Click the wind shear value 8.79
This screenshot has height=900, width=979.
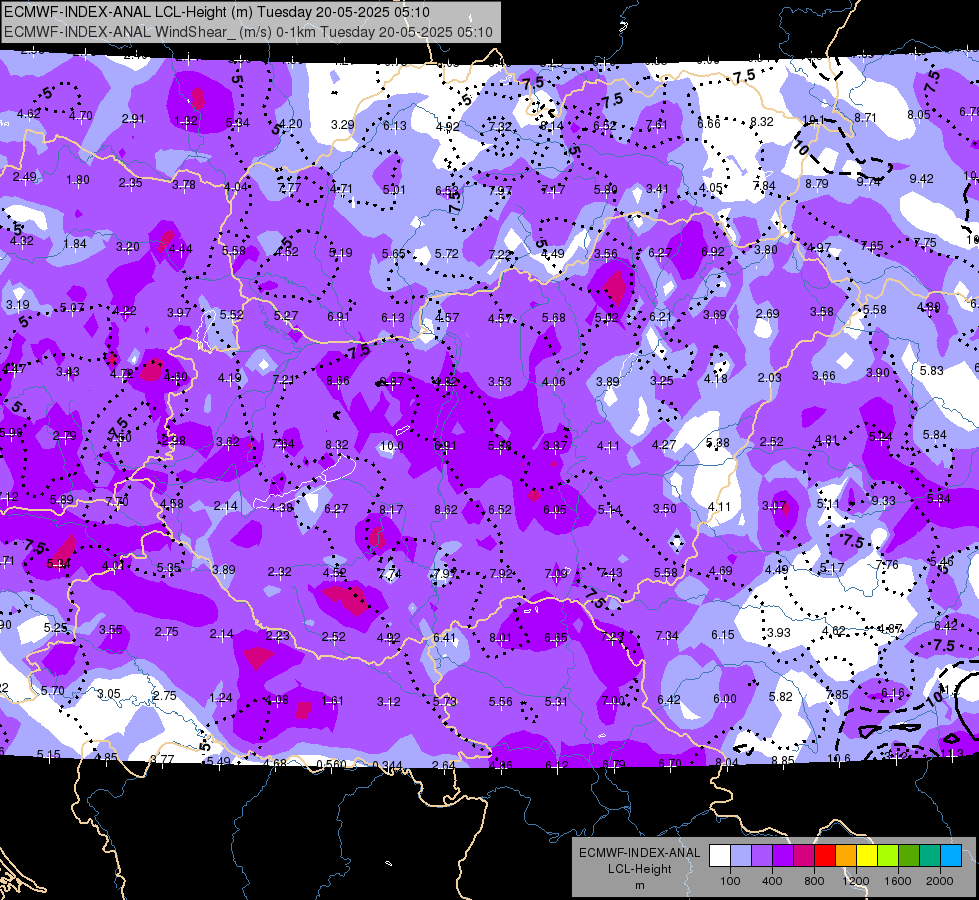[817, 184]
